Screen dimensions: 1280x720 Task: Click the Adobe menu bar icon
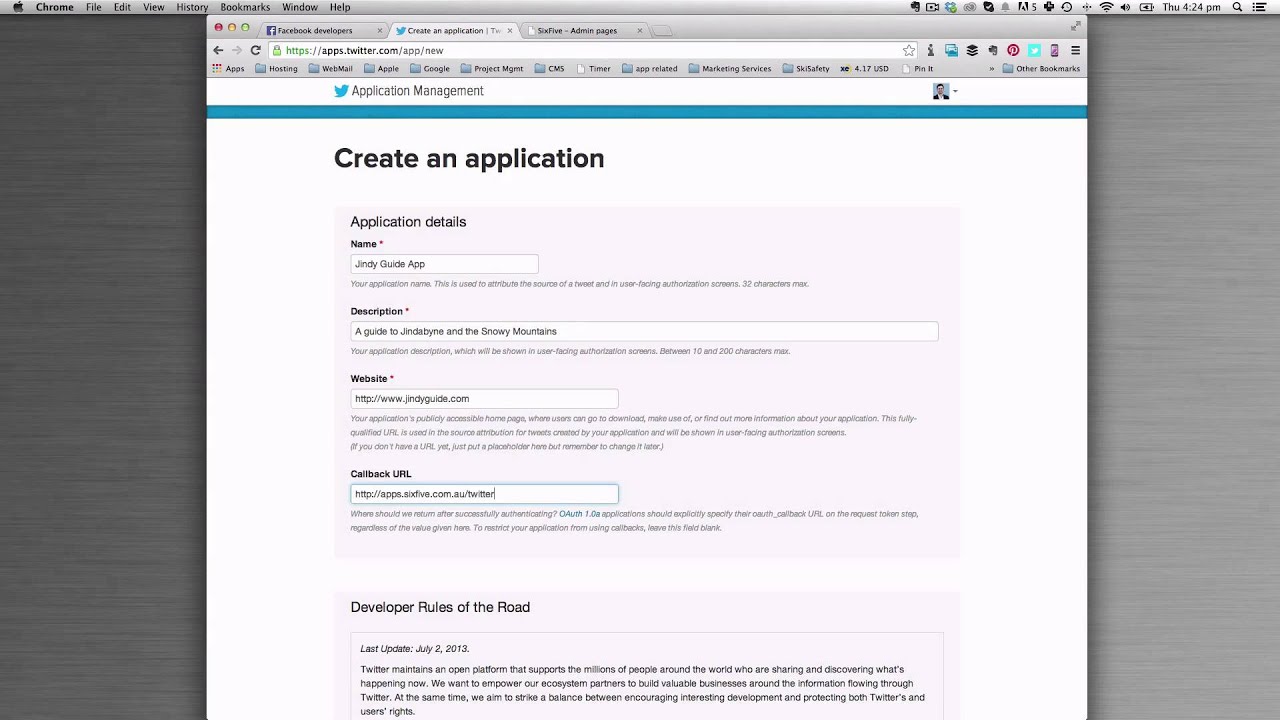(1027, 7)
